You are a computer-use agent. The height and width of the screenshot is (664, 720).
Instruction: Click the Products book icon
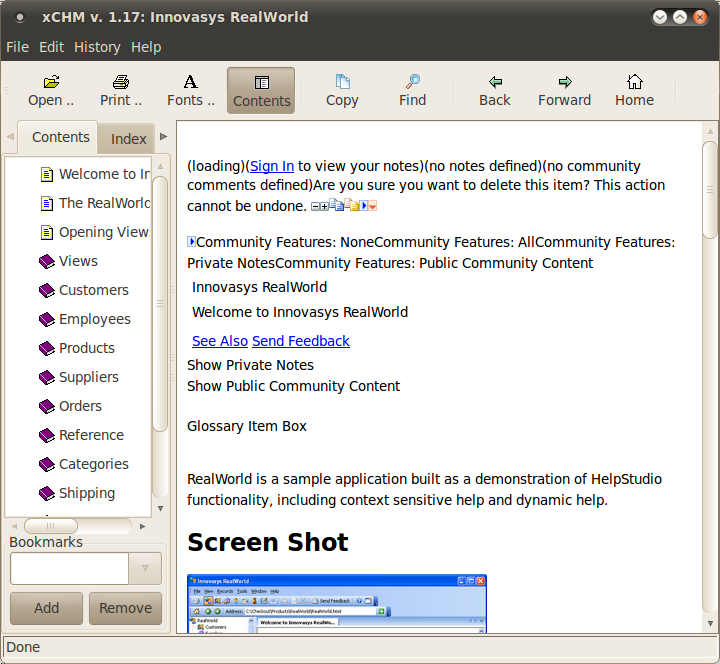pyautogui.click(x=47, y=348)
